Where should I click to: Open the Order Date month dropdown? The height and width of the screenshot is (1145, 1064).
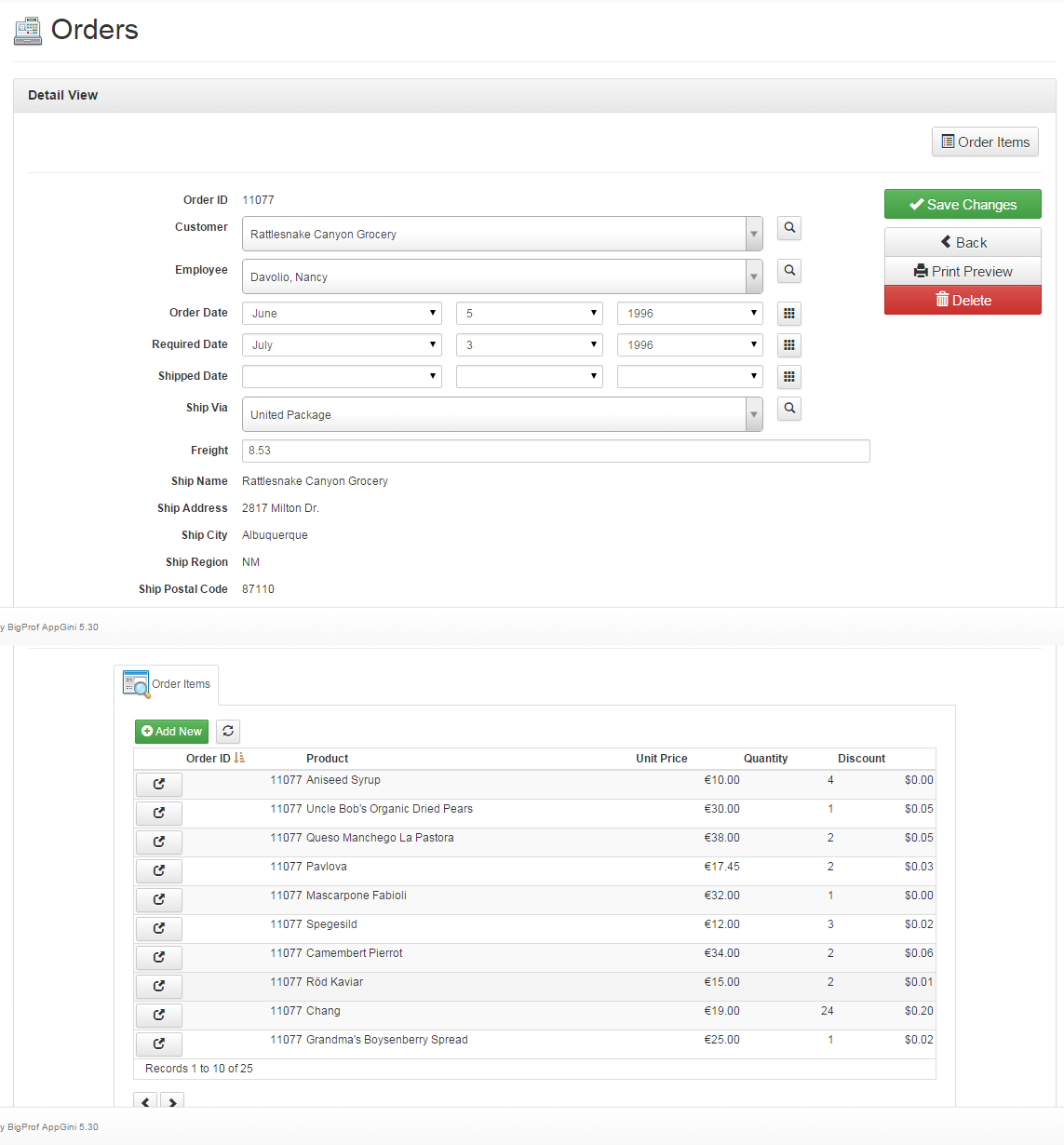click(341, 313)
